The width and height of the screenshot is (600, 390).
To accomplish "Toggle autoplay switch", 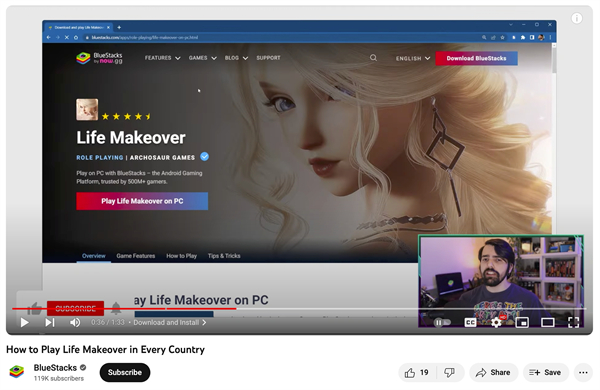I will pos(442,323).
